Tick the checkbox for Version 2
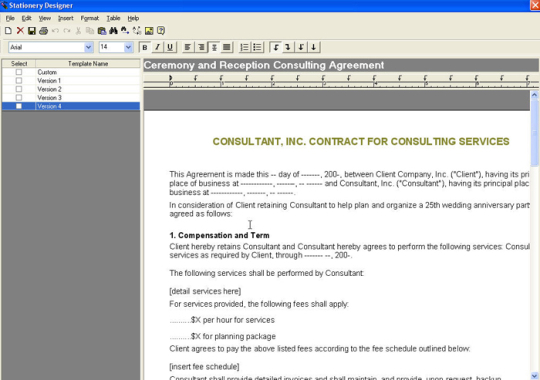The height and width of the screenshot is (380, 540). coord(19,89)
